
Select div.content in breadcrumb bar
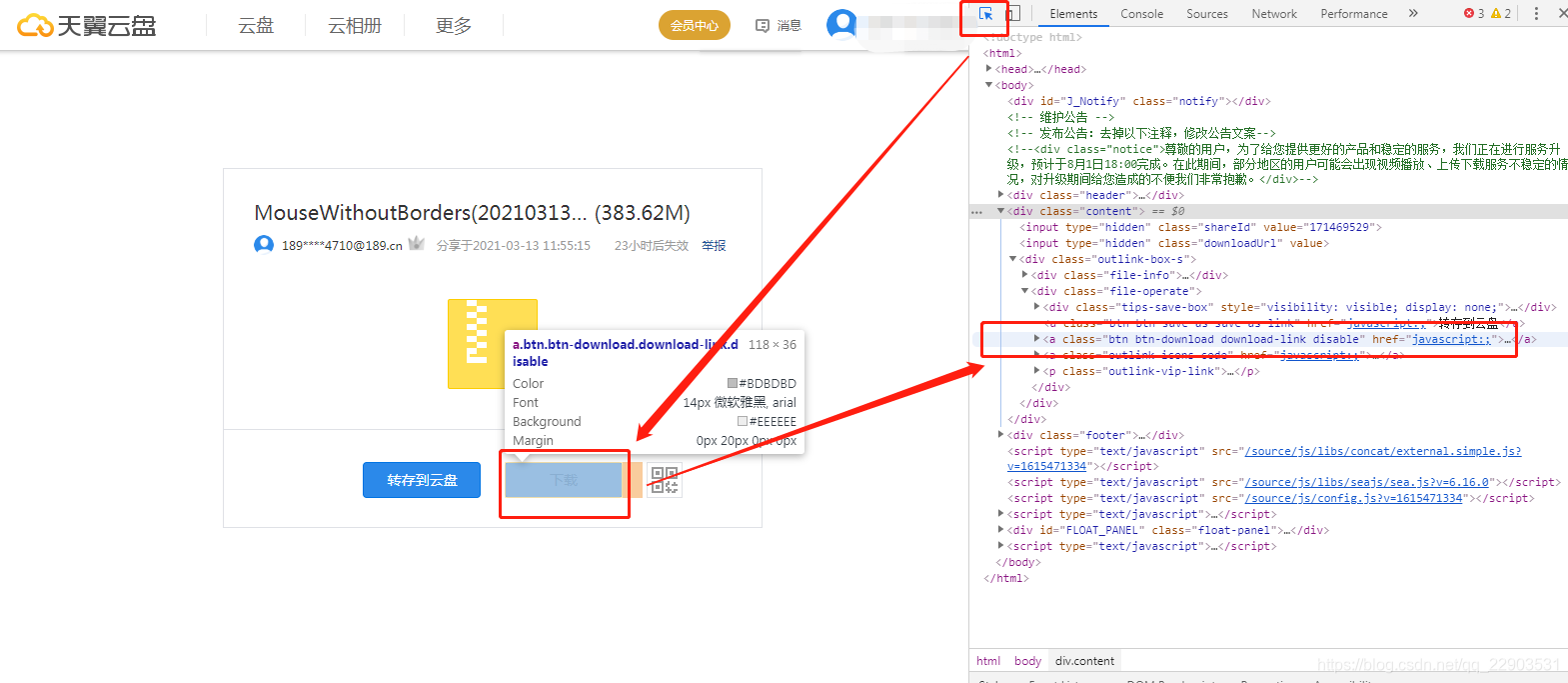tap(1084, 661)
